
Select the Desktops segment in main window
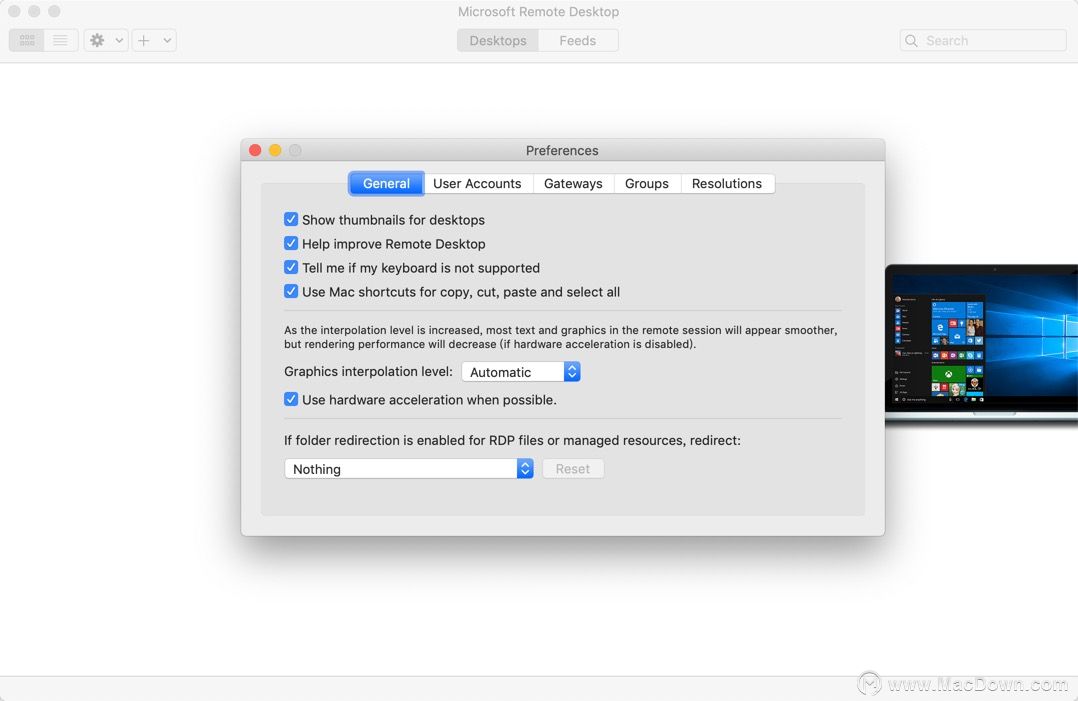tap(498, 41)
